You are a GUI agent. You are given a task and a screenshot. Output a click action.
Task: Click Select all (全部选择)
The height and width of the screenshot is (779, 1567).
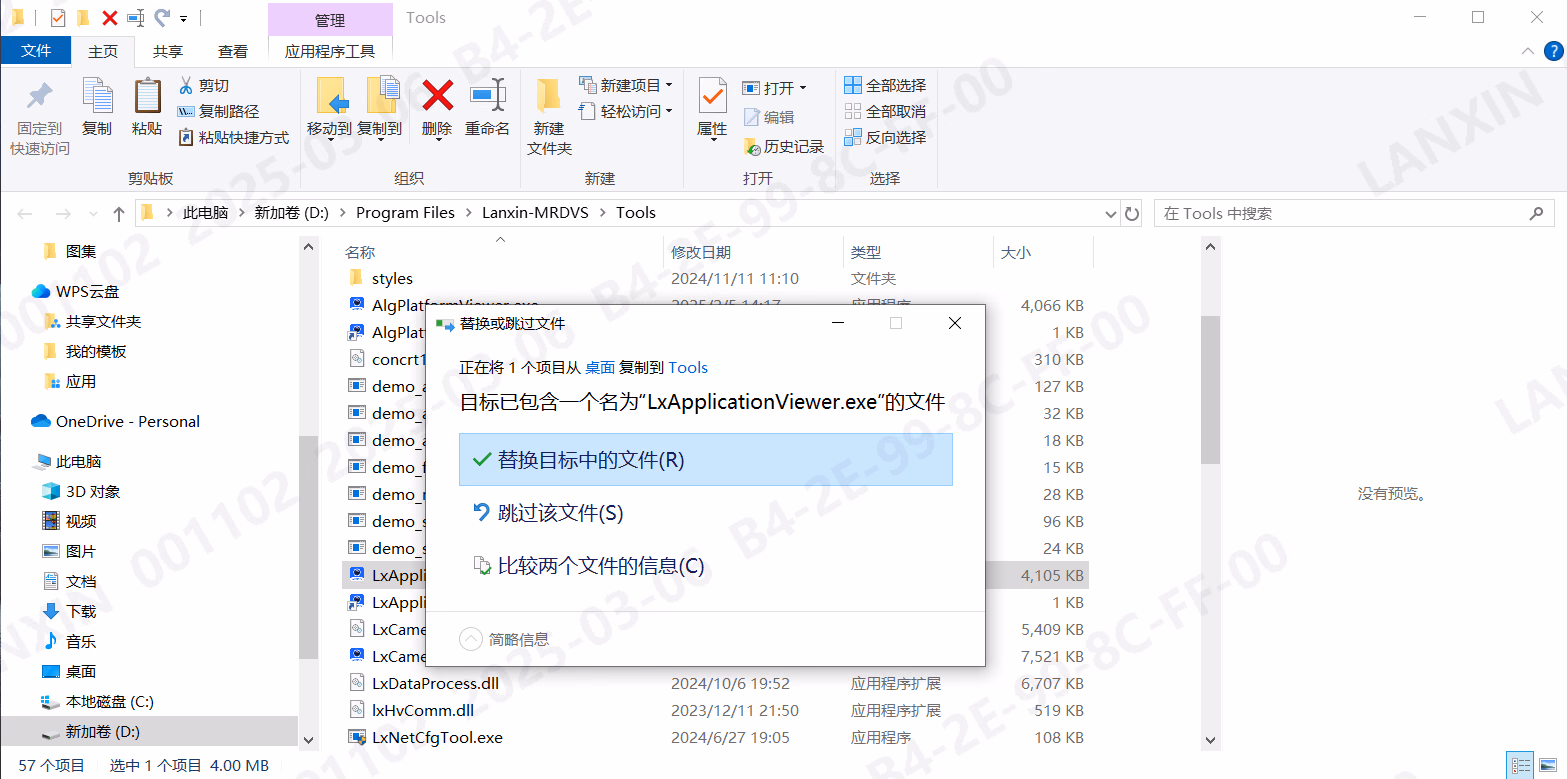pos(885,86)
